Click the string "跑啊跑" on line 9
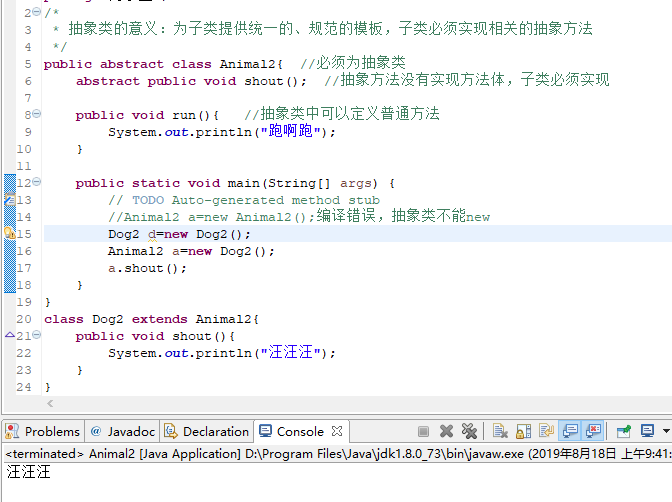Image resolution: width=672 pixels, height=502 pixels. point(291,131)
